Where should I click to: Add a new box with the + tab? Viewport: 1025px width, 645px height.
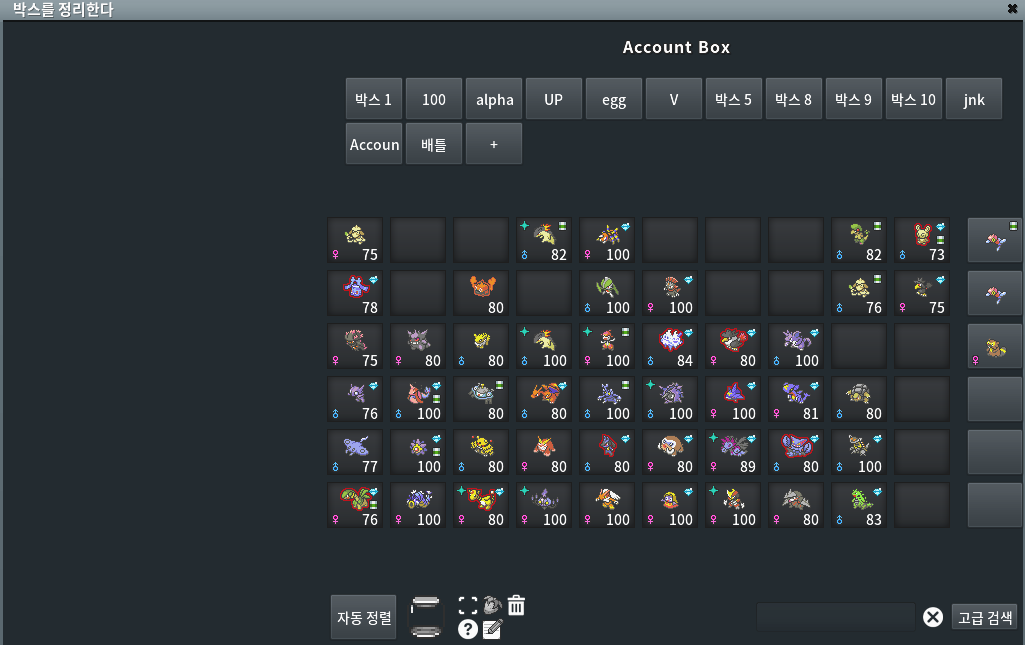coord(494,144)
